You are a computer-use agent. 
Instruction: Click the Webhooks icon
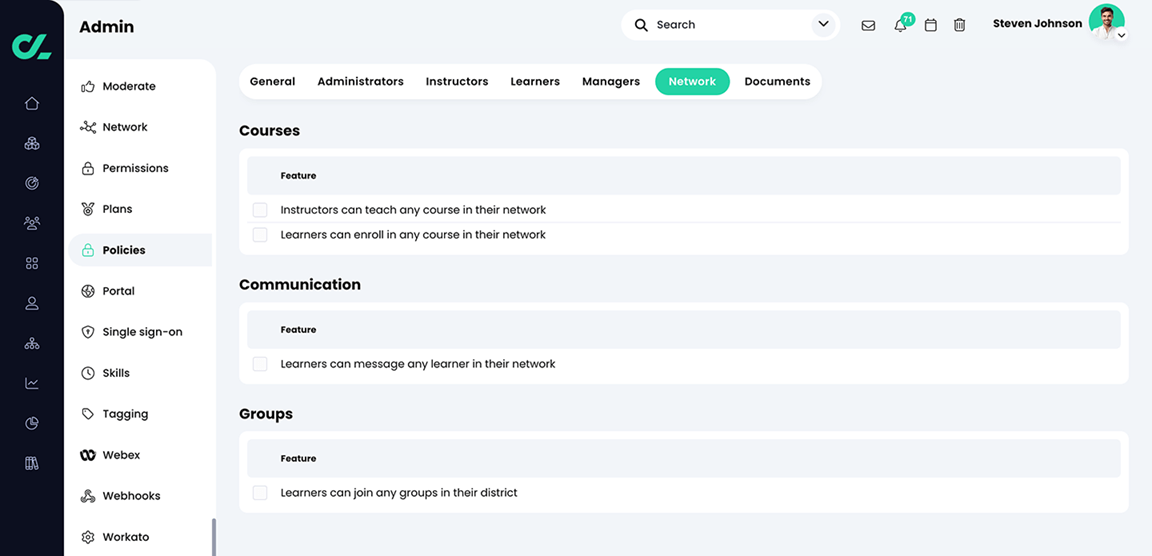click(x=88, y=496)
